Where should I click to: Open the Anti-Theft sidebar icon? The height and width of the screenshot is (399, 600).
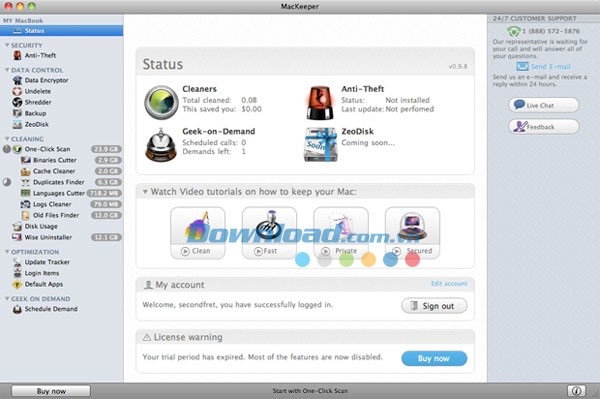(x=17, y=55)
